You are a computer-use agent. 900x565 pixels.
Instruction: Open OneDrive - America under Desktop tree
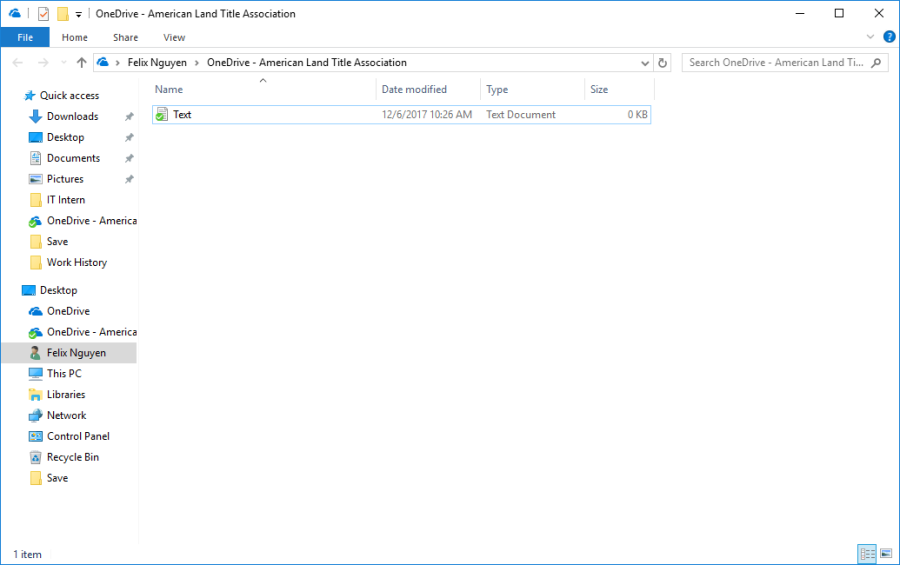pos(92,332)
